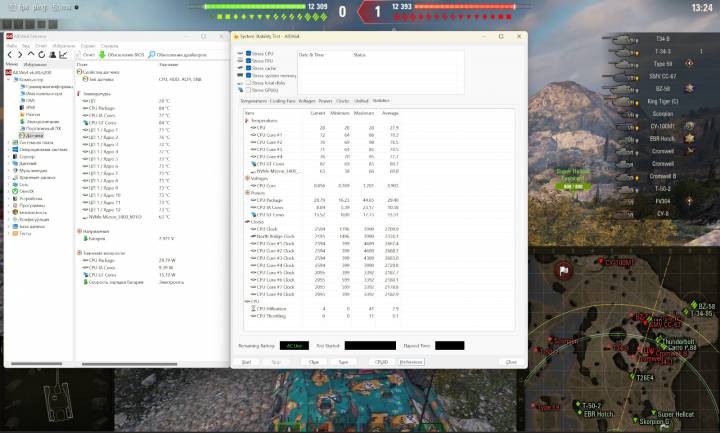The width and height of the screenshot is (720, 433).
Task: Click the База данных icon in tree
Action: click(15, 226)
